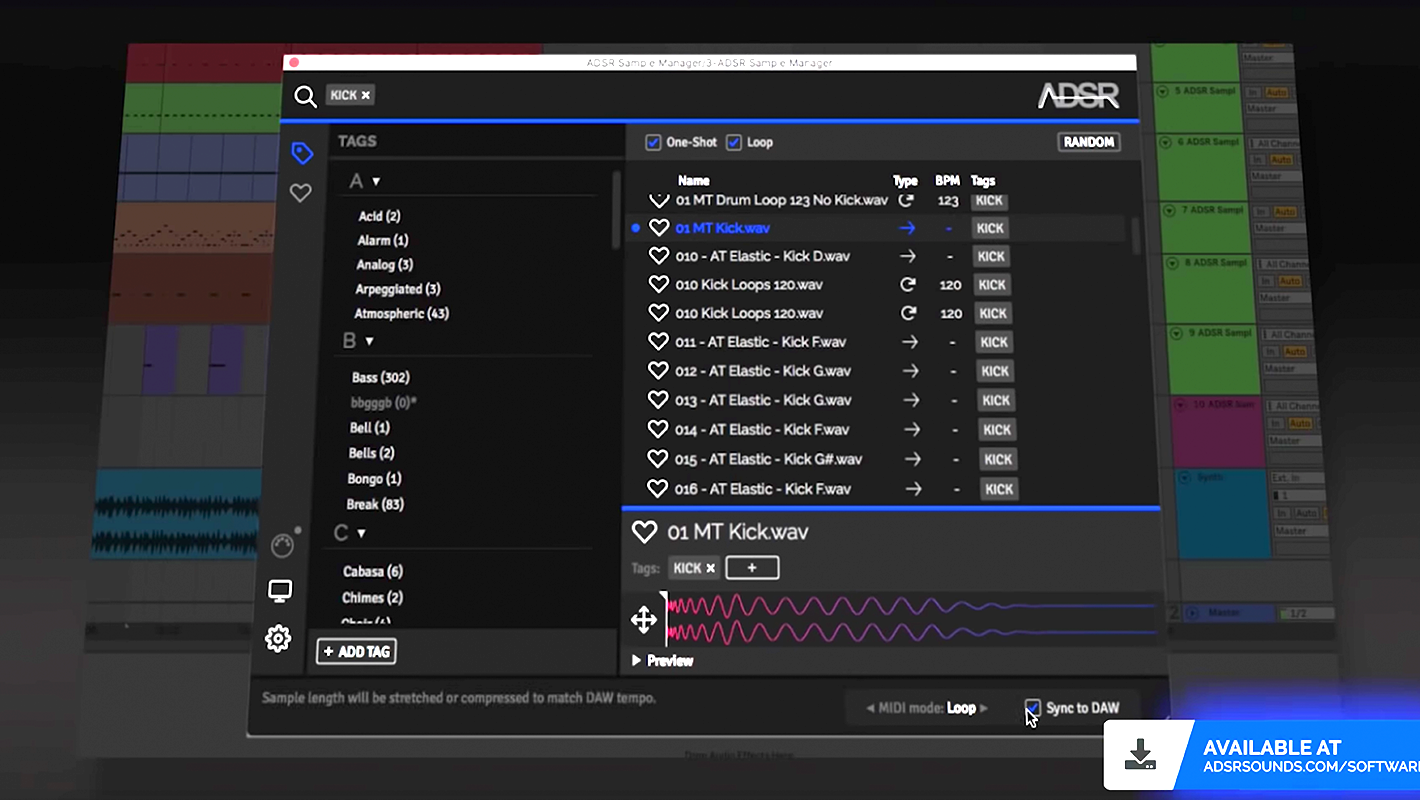This screenshot has height=800, width=1420.
Task: Collapse the B tag group
Action: pyautogui.click(x=369, y=342)
